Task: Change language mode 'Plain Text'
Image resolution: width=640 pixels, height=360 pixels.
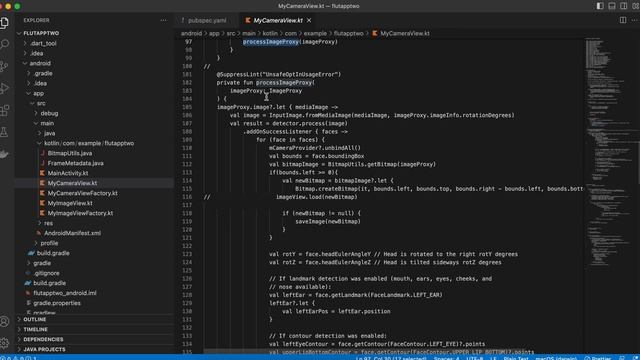Action: click(x=516, y=358)
